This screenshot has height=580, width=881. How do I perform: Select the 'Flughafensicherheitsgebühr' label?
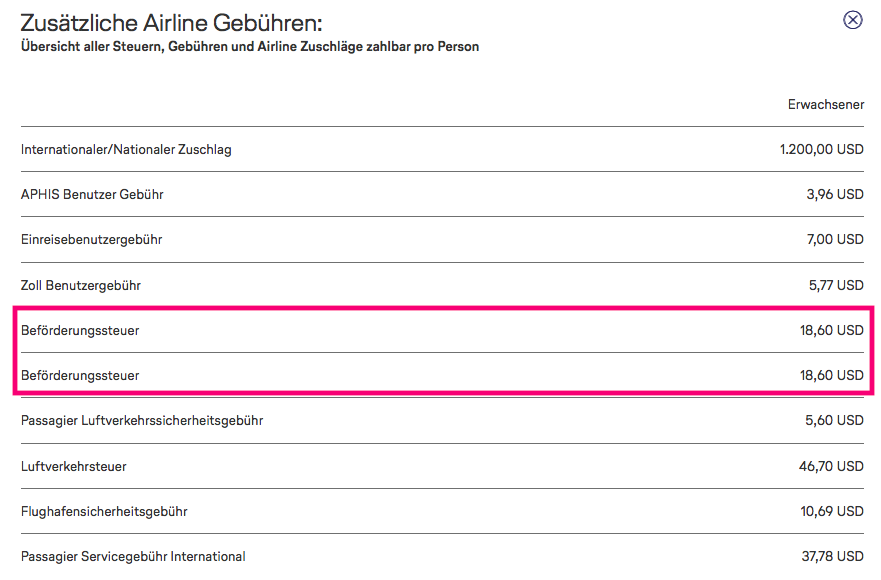(104, 511)
